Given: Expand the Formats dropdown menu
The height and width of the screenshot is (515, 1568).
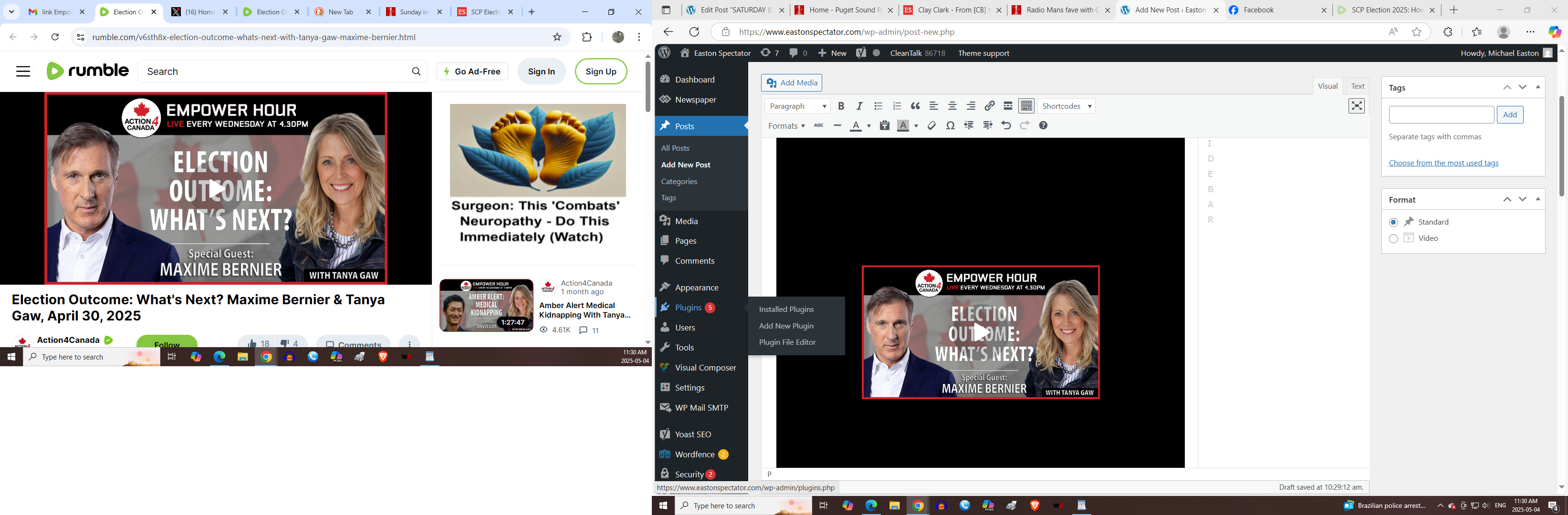Looking at the screenshot, I should coord(786,126).
